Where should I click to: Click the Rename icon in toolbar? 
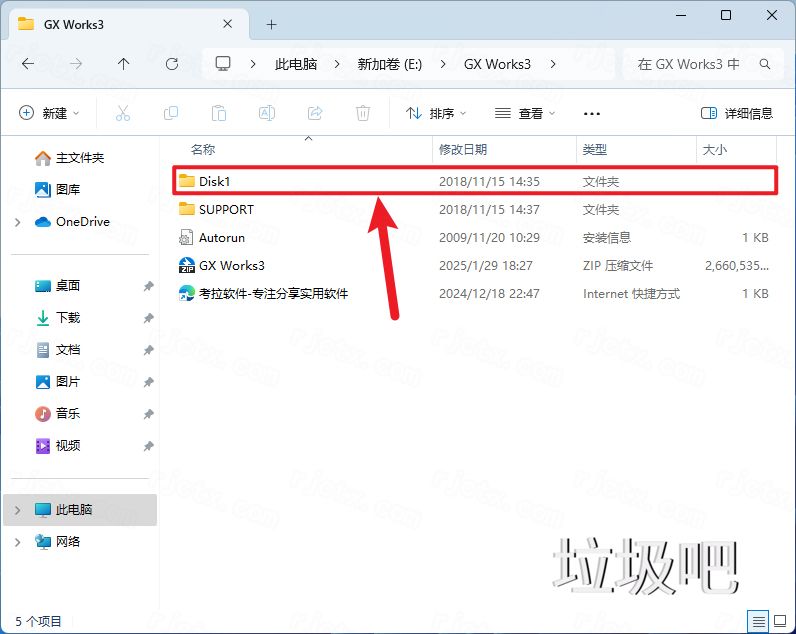click(267, 113)
